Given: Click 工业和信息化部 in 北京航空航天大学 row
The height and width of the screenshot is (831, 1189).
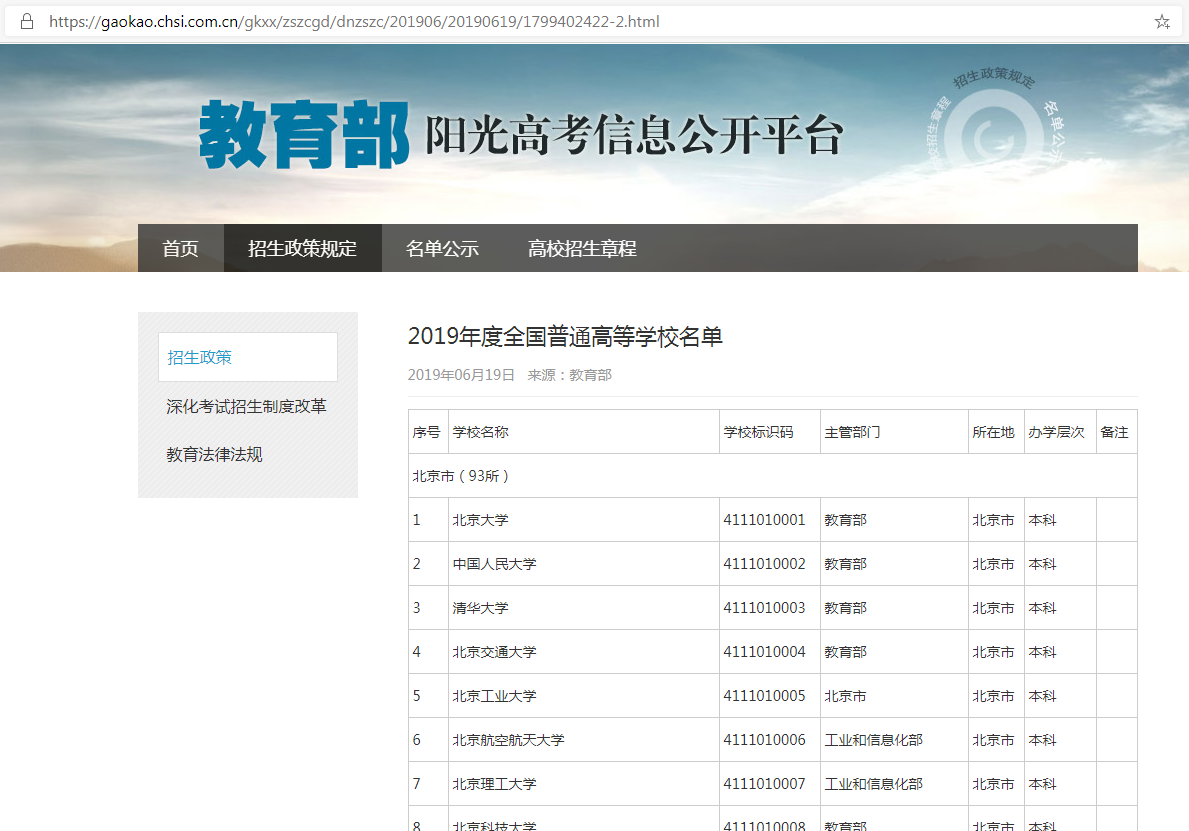Looking at the screenshot, I should point(874,740).
